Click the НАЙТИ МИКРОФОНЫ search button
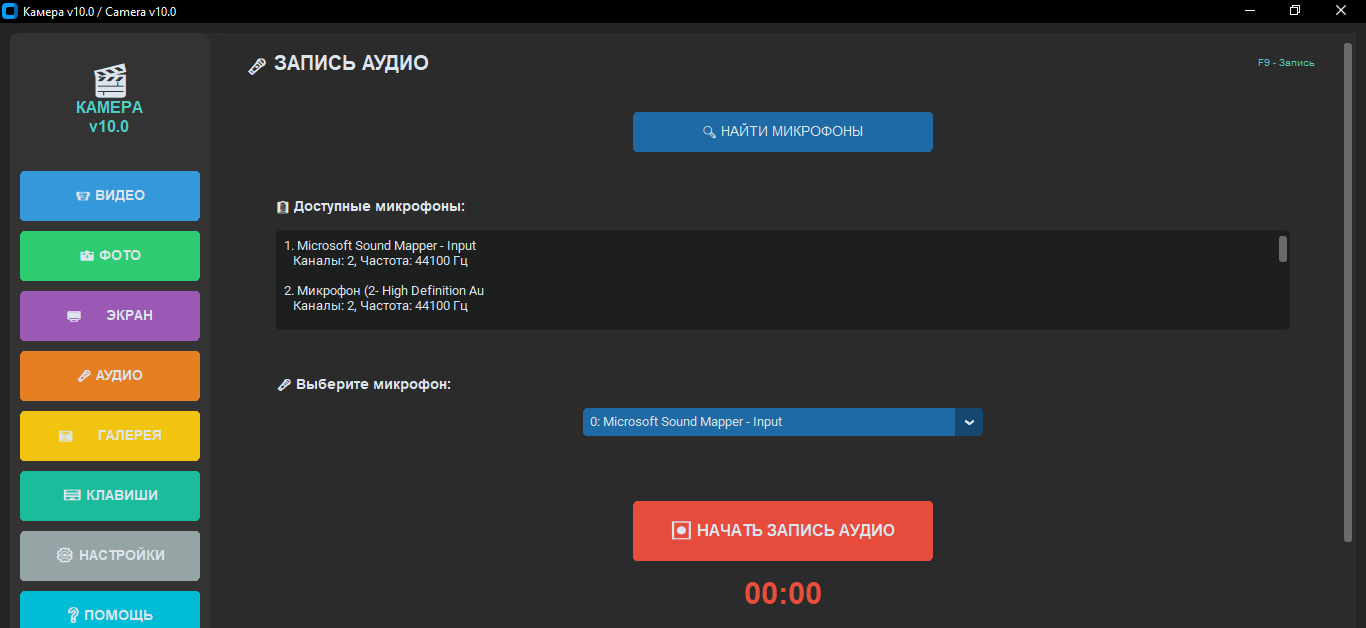The height and width of the screenshot is (628, 1366). click(x=782, y=132)
